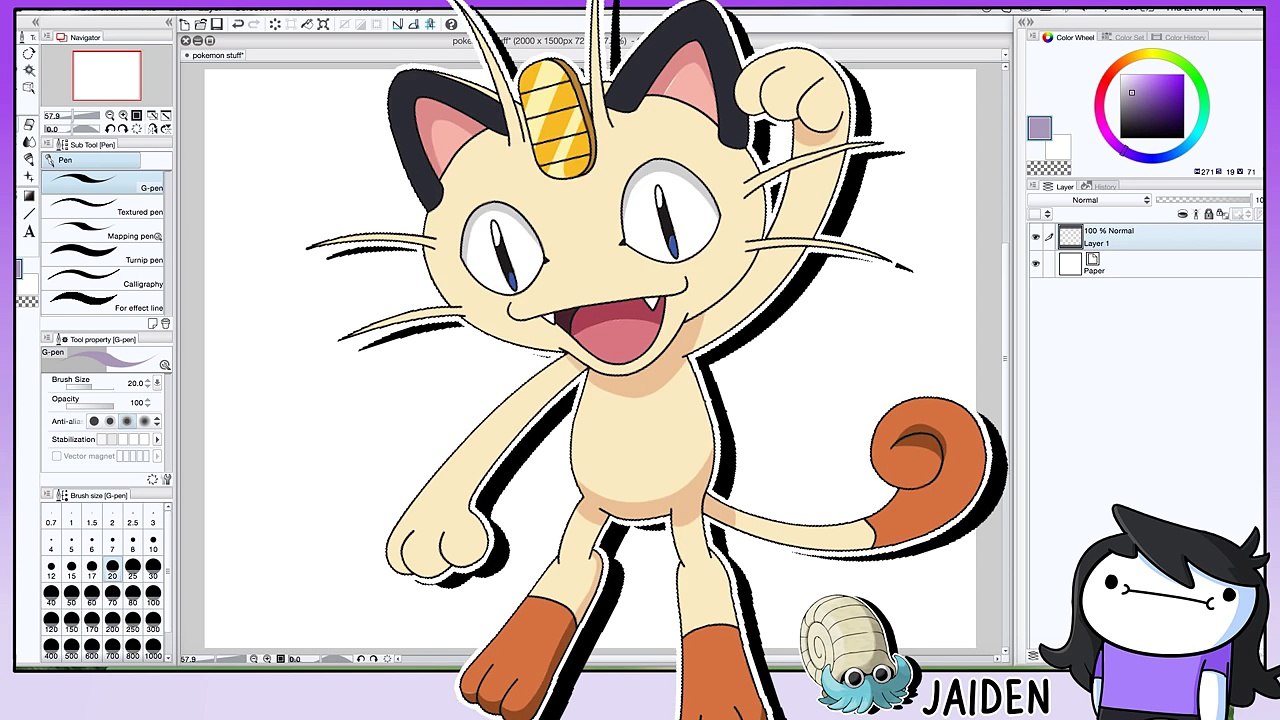Open sub tool detail wrench in Tool property
Screen dimensions: 1280x720
point(166,479)
